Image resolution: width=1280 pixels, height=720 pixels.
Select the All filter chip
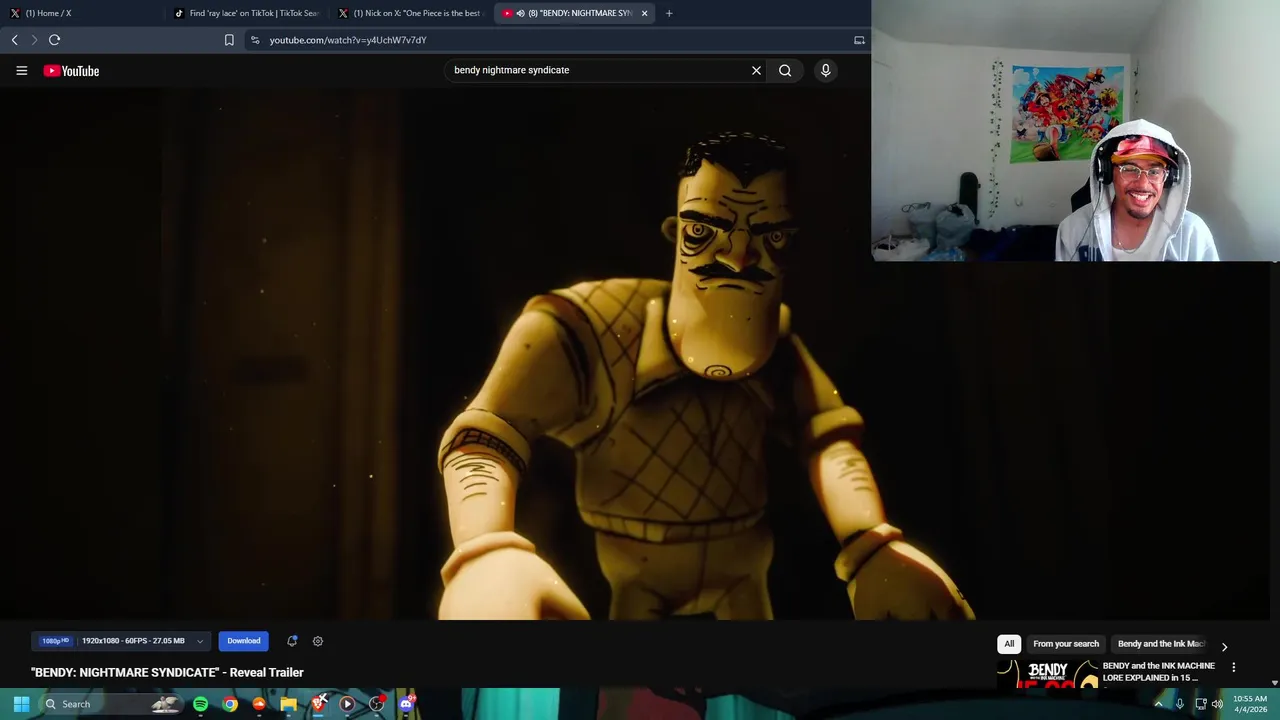(x=1009, y=644)
